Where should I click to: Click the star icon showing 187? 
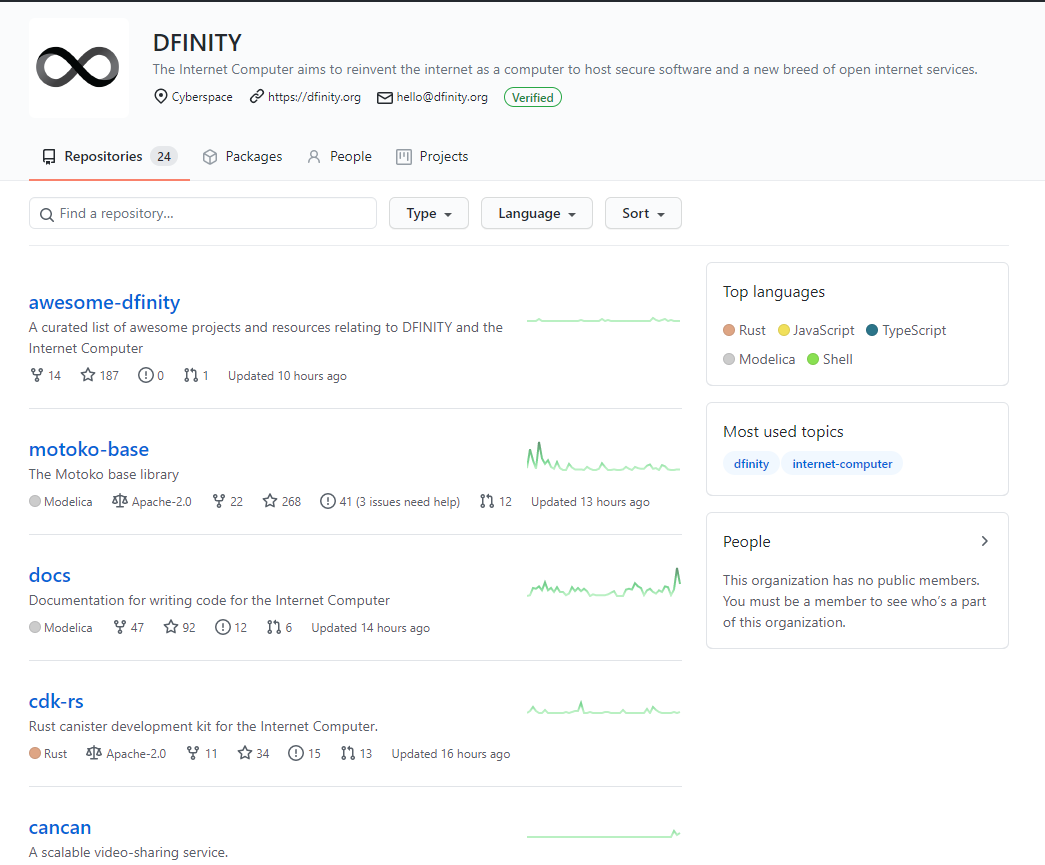pyautogui.click(x=88, y=375)
